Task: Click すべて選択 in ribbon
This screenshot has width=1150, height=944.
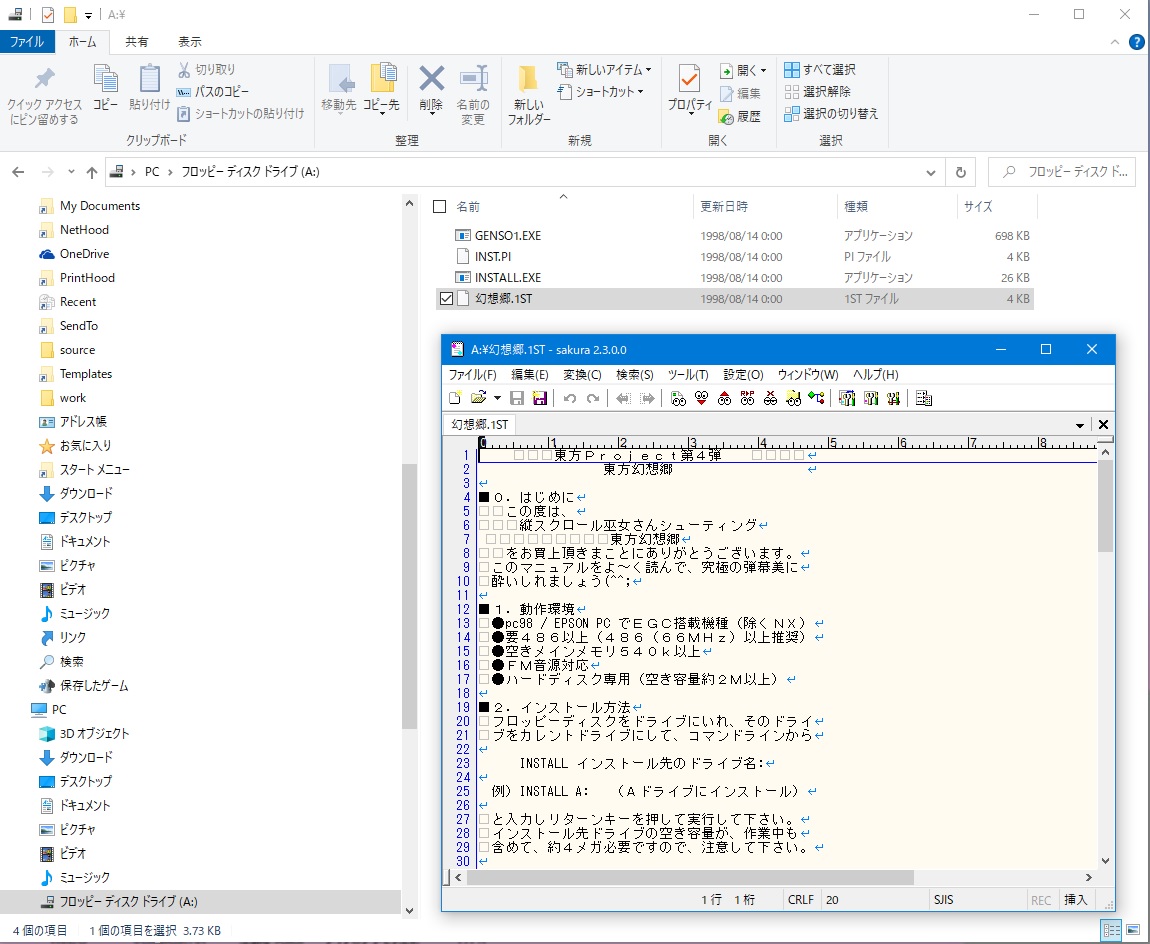Action: coord(820,70)
